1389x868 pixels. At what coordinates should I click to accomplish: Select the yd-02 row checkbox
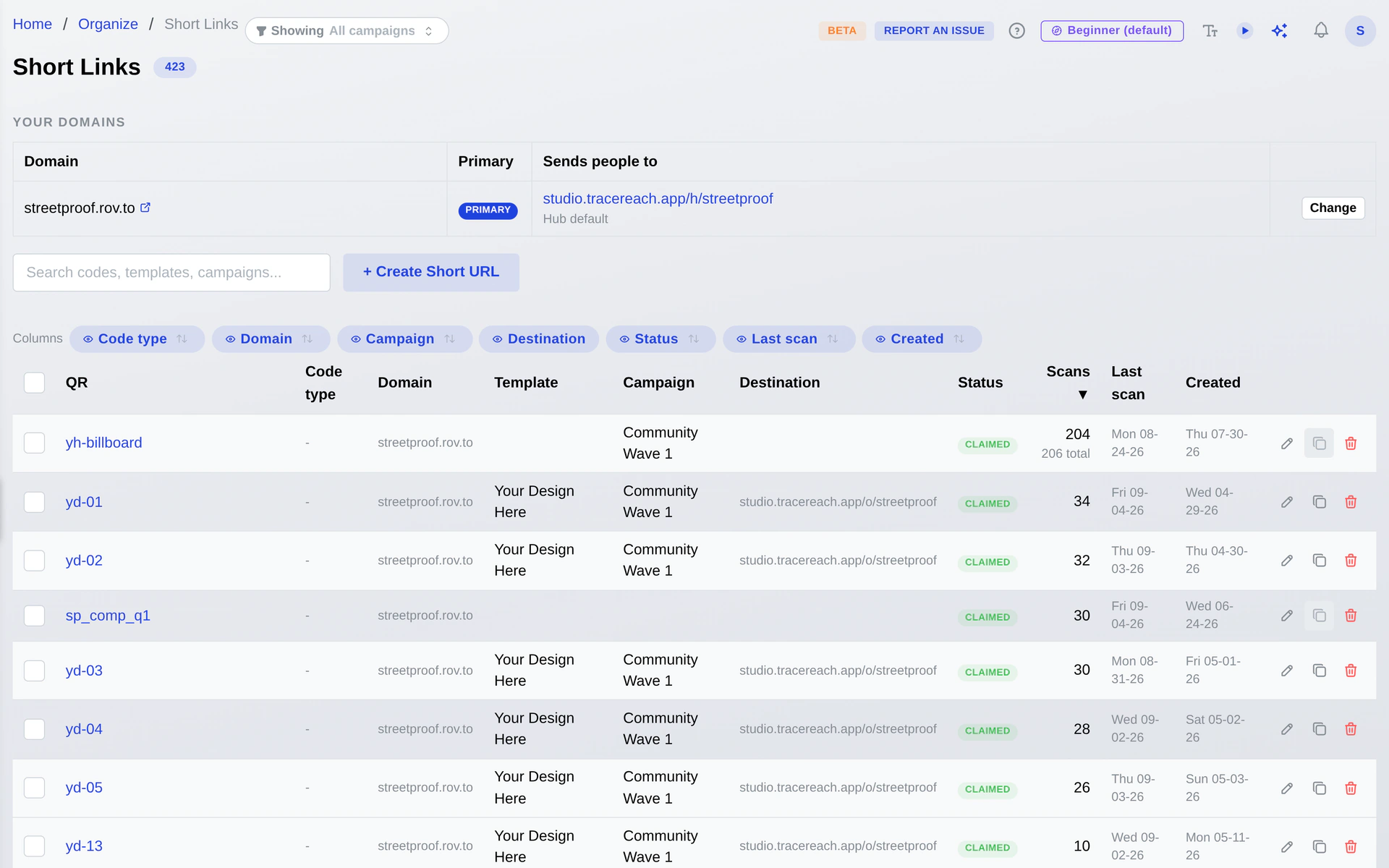pyautogui.click(x=34, y=561)
